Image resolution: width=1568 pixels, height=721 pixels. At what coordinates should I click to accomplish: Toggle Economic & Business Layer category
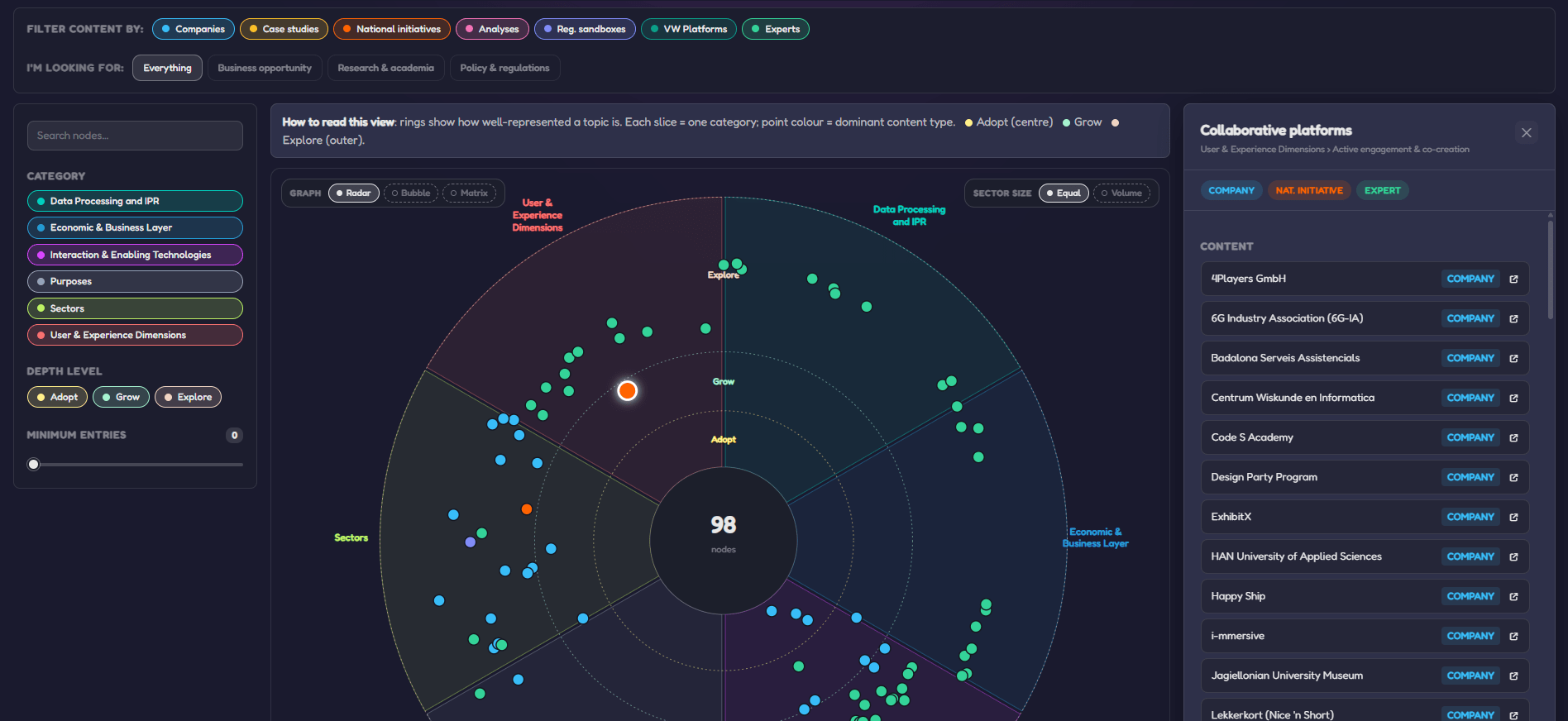[135, 227]
